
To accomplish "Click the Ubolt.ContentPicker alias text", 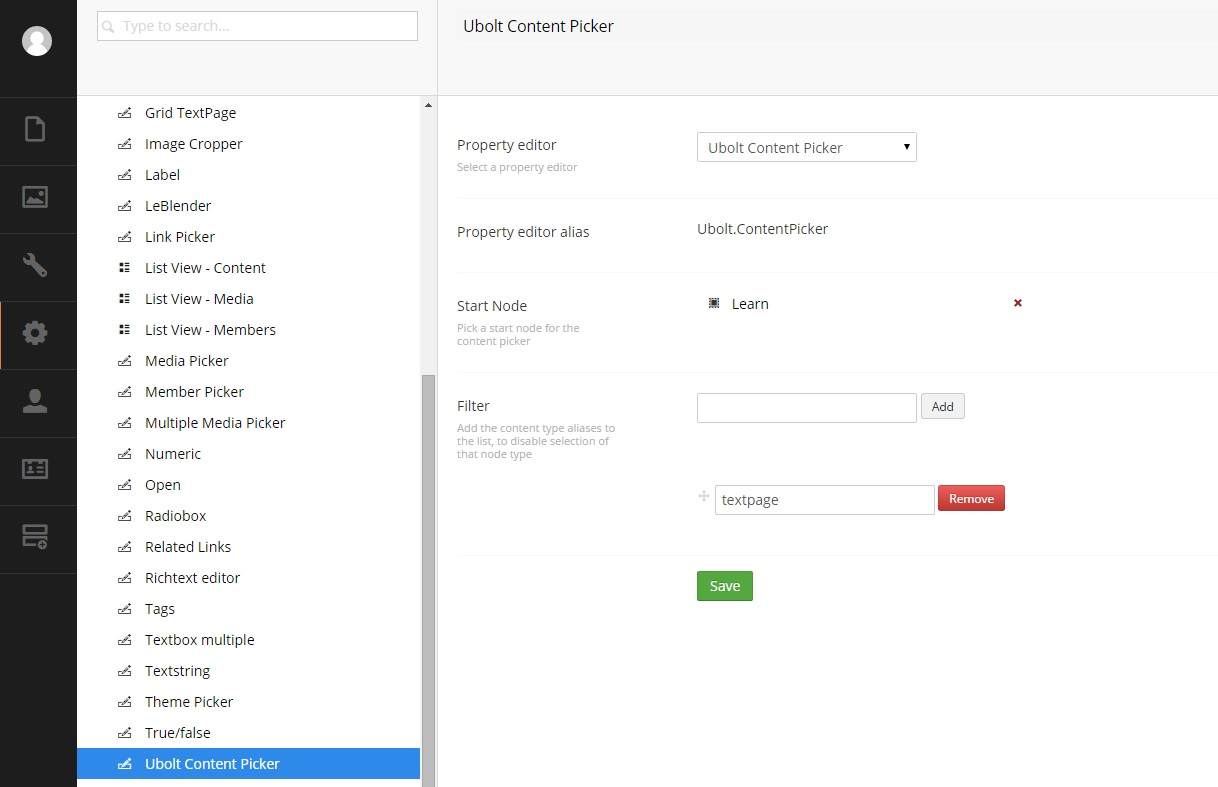I will coord(763,229).
